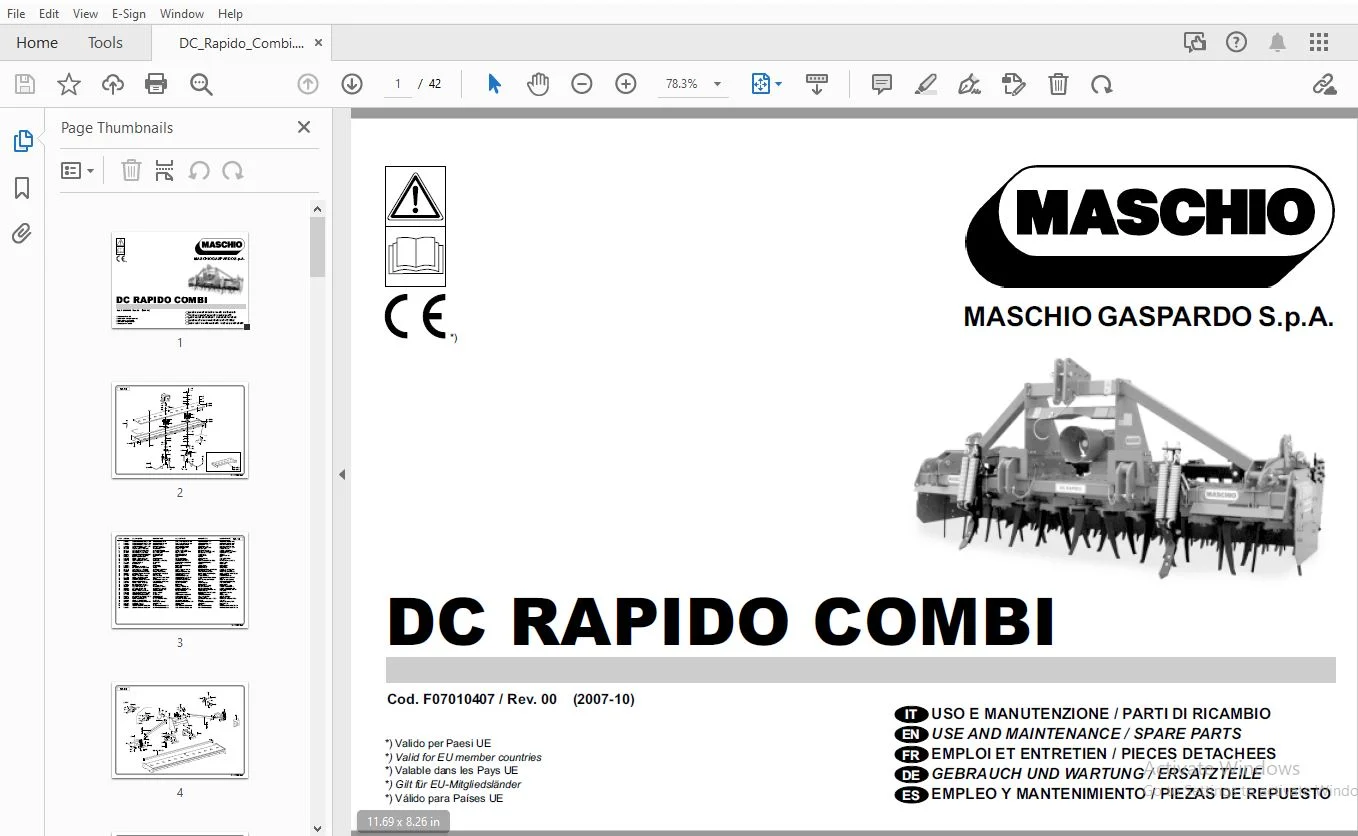
Task: Open the Help question mark icon
Action: [x=1236, y=42]
